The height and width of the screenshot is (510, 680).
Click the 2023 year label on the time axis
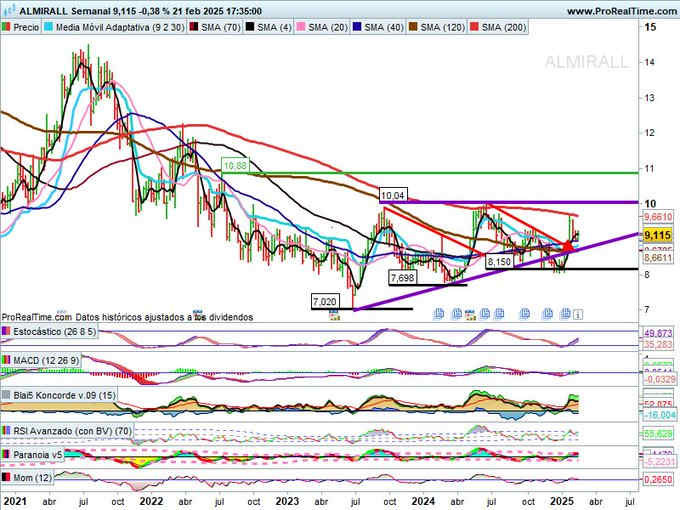287,501
